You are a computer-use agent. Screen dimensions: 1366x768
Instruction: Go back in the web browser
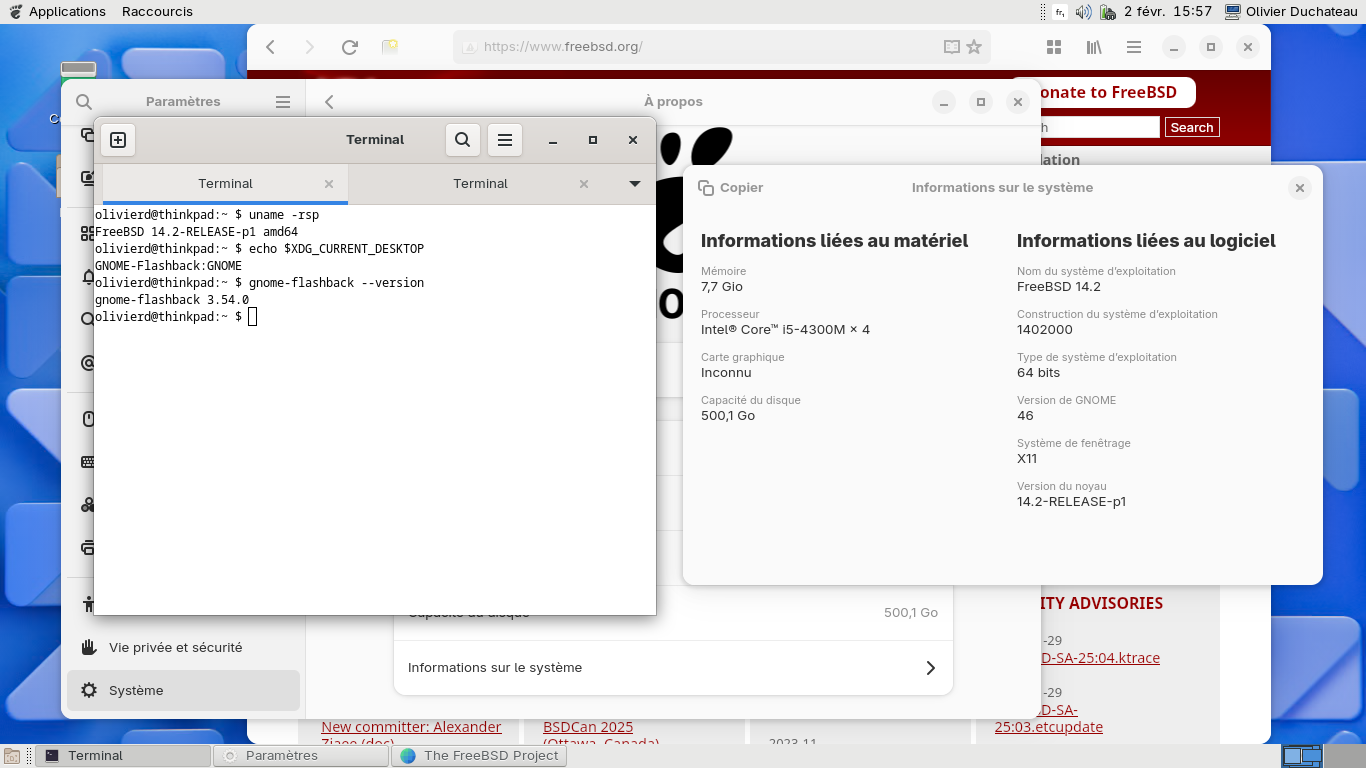[270, 47]
